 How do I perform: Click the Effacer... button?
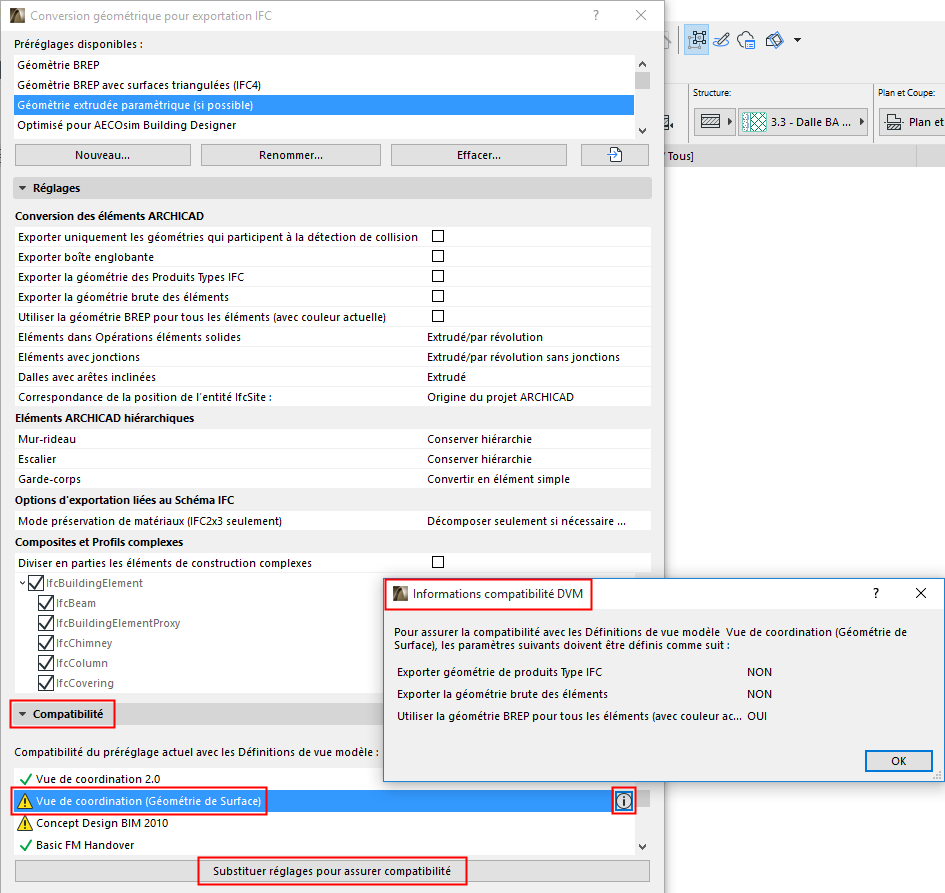point(479,155)
